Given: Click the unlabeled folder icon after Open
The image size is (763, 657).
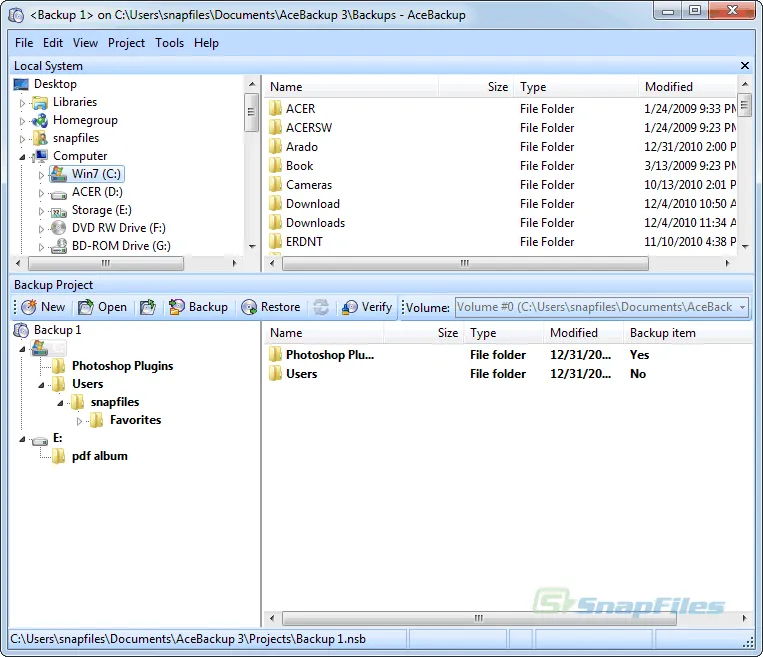Looking at the screenshot, I should click(148, 307).
